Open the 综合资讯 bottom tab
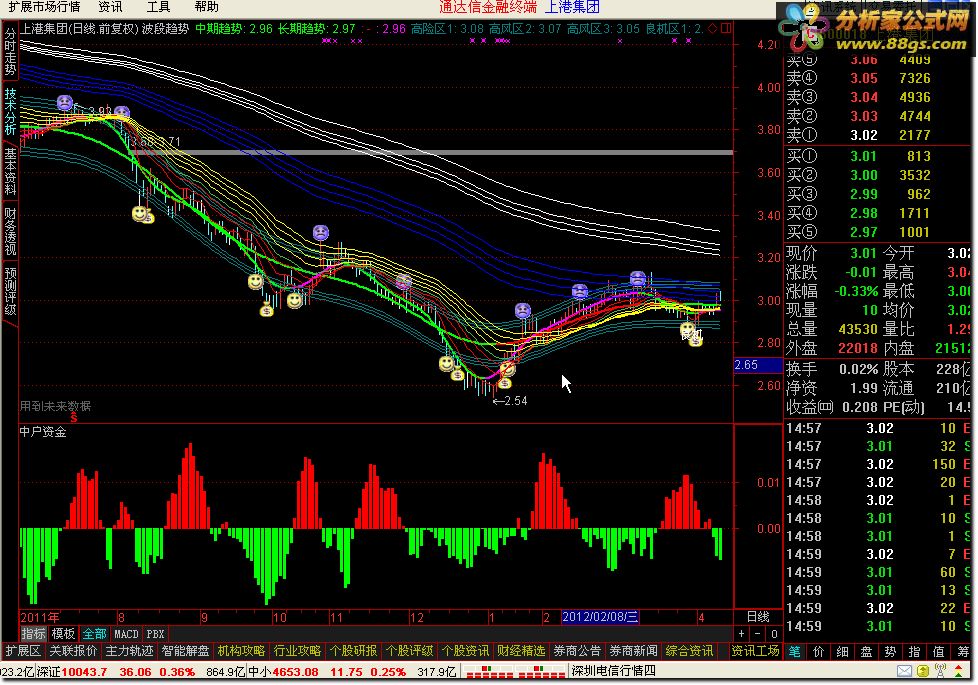The width and height of the screenshot is (978, 685). click(690, 651)
